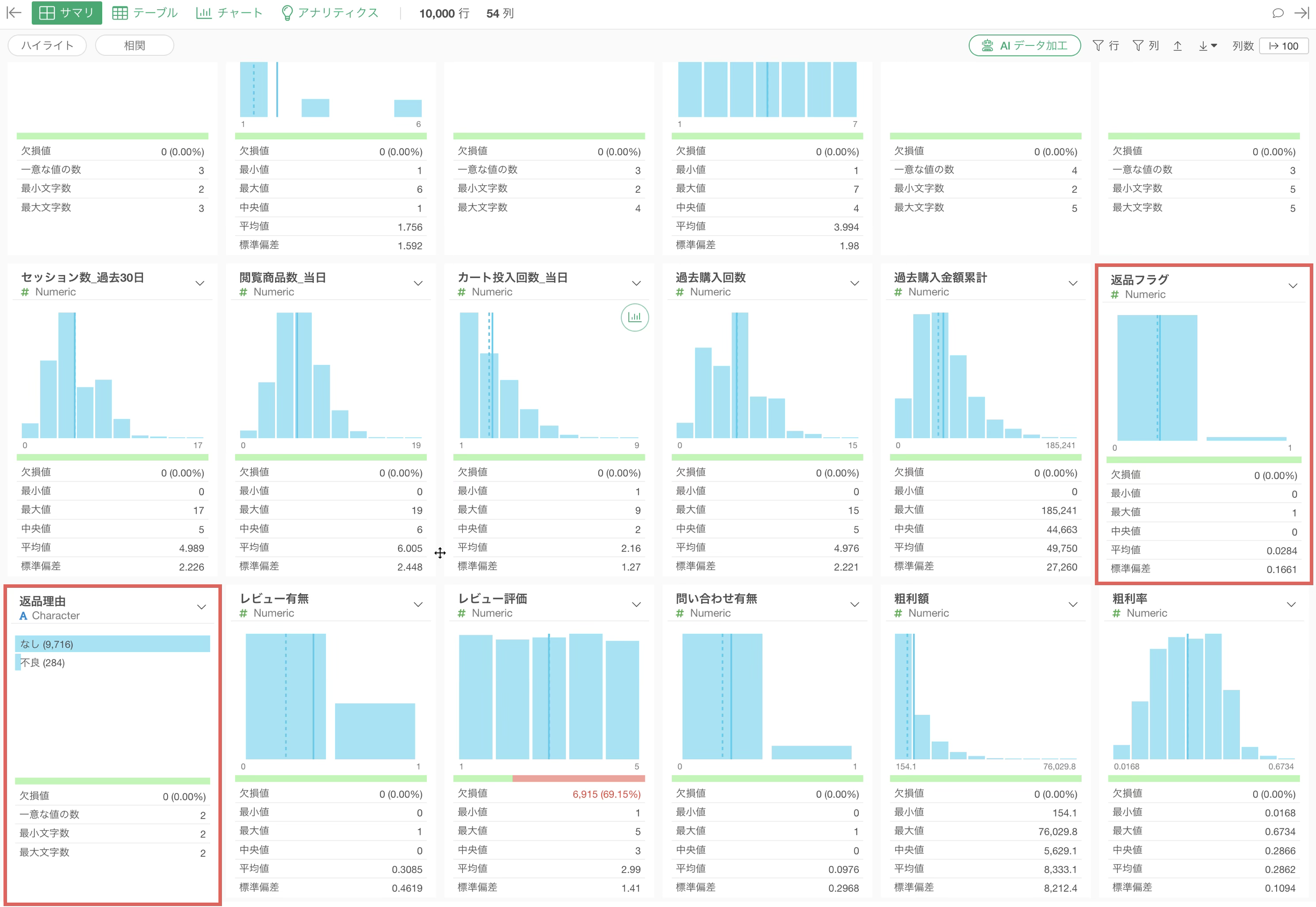Expand the 返品フラグ column menu chevron
Viewport: 1316px width, 907px height.
point(1293,285)
